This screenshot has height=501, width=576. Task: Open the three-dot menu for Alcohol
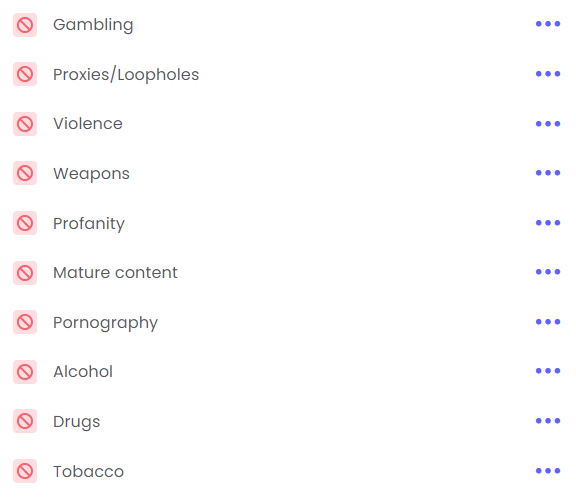point(548,371)
